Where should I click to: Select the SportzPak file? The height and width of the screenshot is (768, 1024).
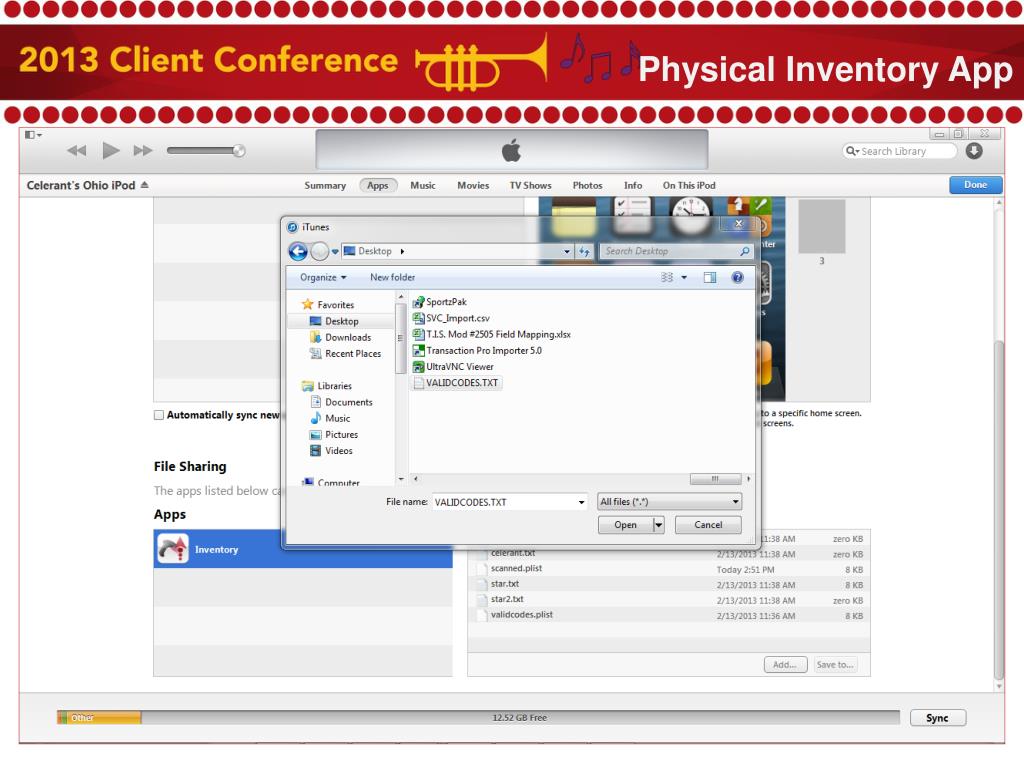[x=440, y=302]
